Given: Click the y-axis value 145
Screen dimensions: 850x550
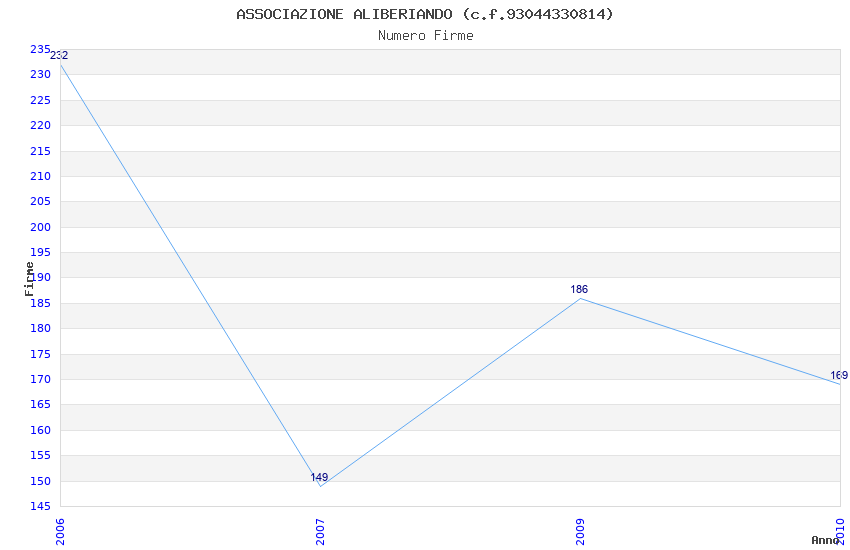Looking at the screenshot, I should pos(40,507).
